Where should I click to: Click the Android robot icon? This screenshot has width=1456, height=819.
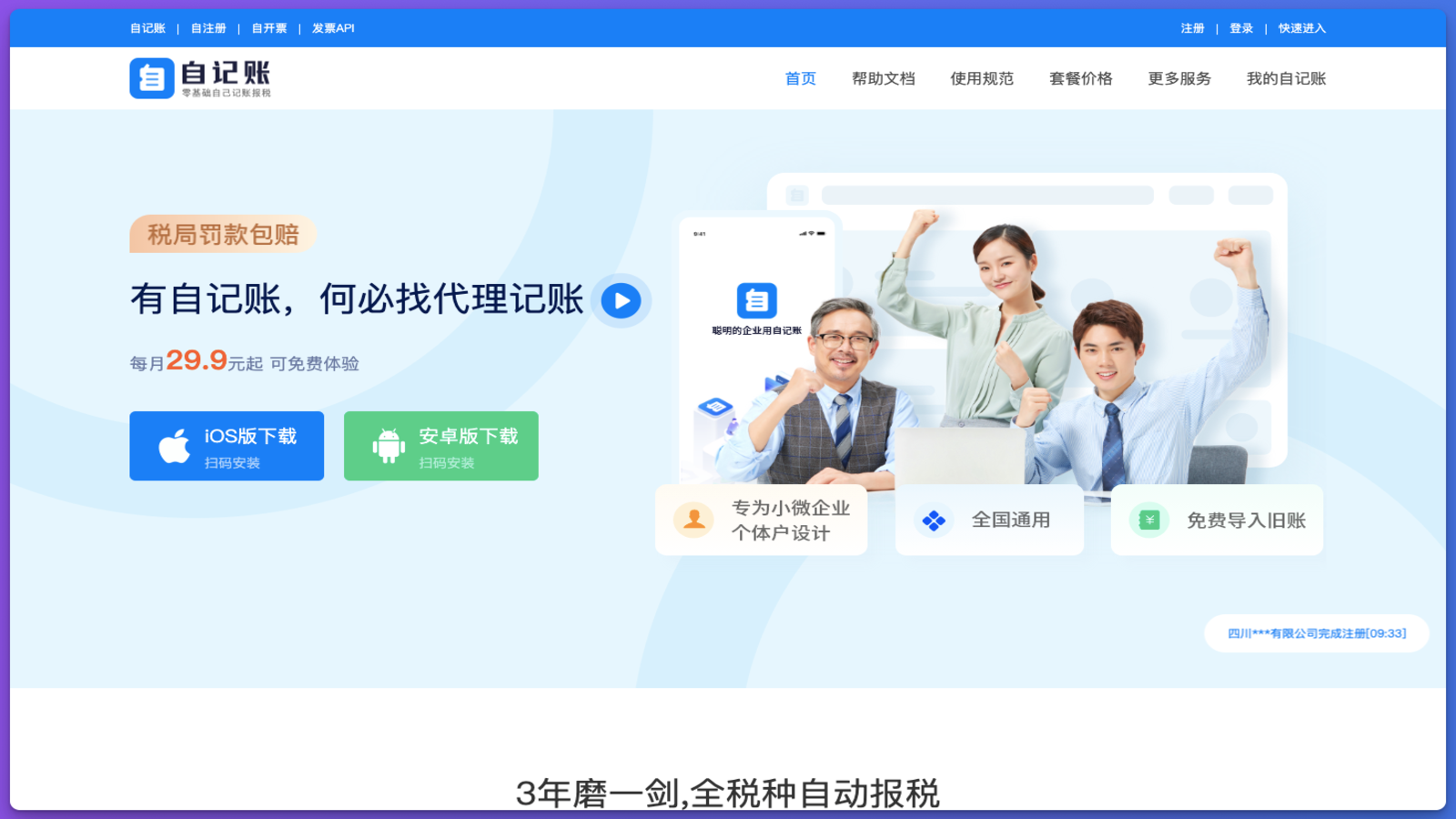click(389, 446)
